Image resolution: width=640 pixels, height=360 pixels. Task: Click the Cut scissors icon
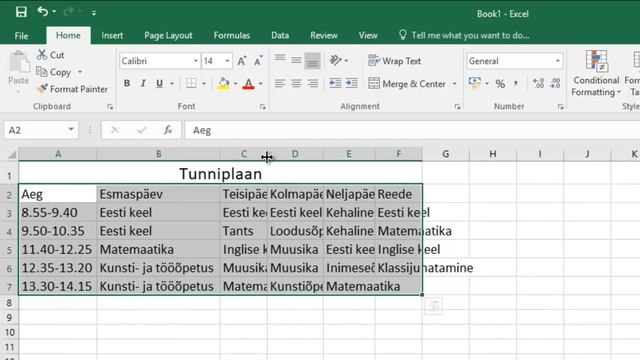pos(42,55)
